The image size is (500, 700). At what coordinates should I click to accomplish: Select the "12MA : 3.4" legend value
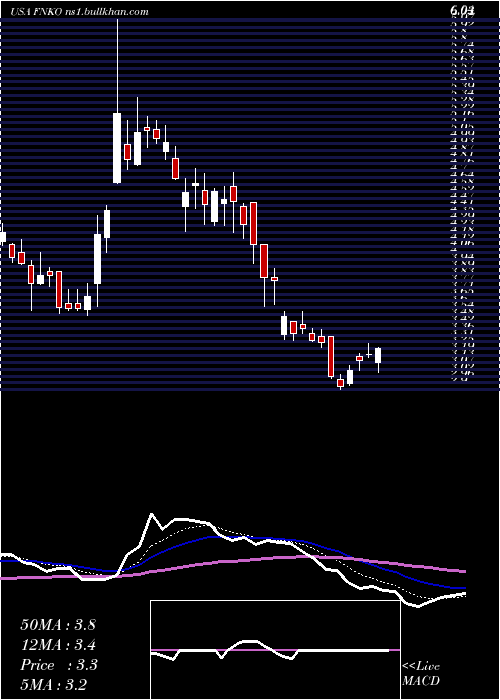point(58,645)
